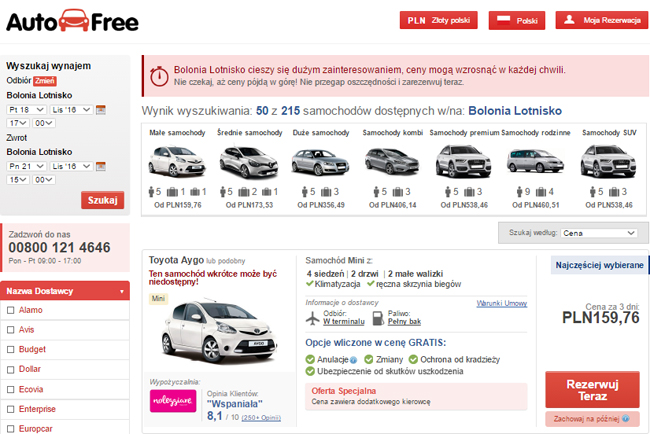Open the pickup day Pt 18 dropdown
Image resolution: width=650 pixels, height=434 pixels.
[x=26, y=110]
